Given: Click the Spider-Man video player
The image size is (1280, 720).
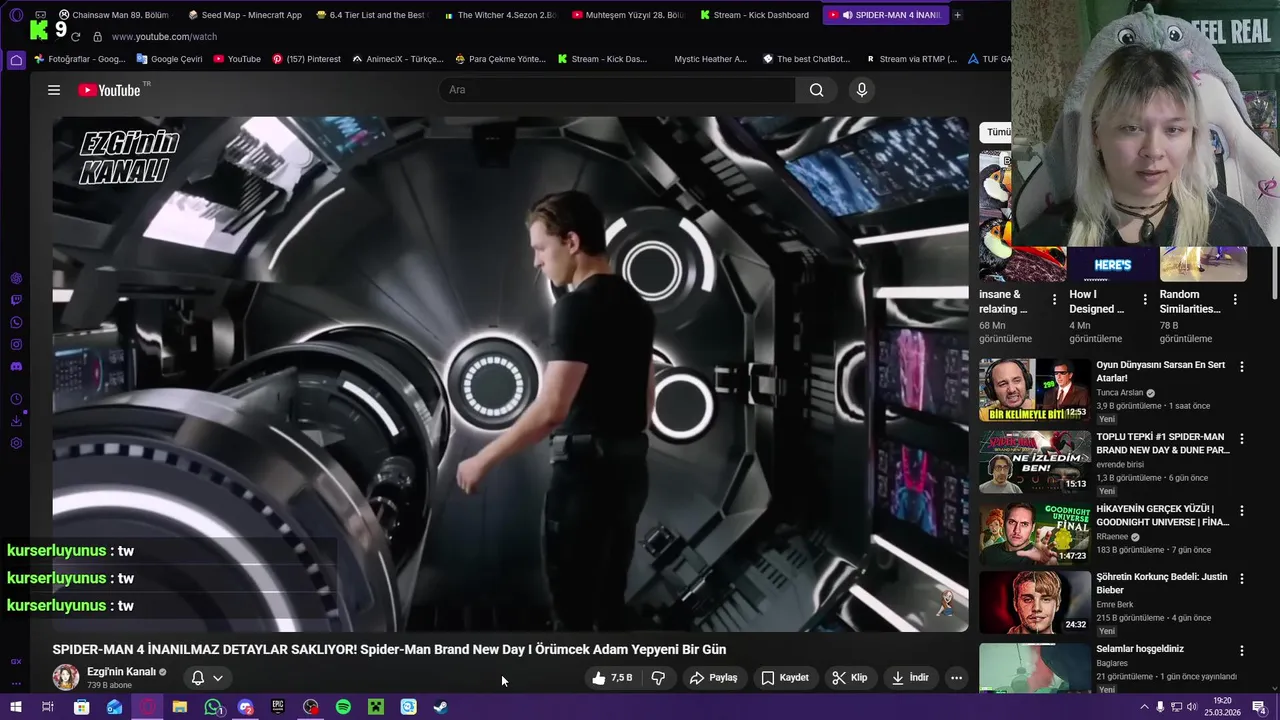Looking at the screenshot, I should [510, 374].
